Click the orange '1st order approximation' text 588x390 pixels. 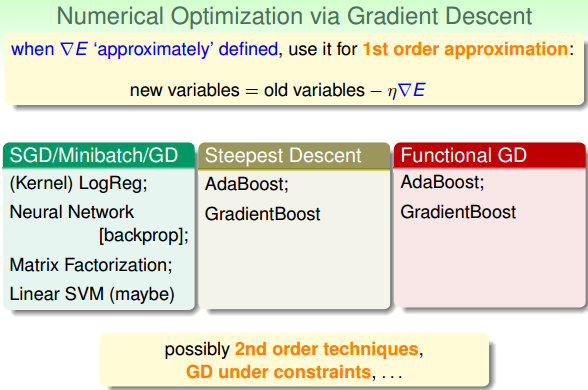pyautogui.click(x=465, y=49)
